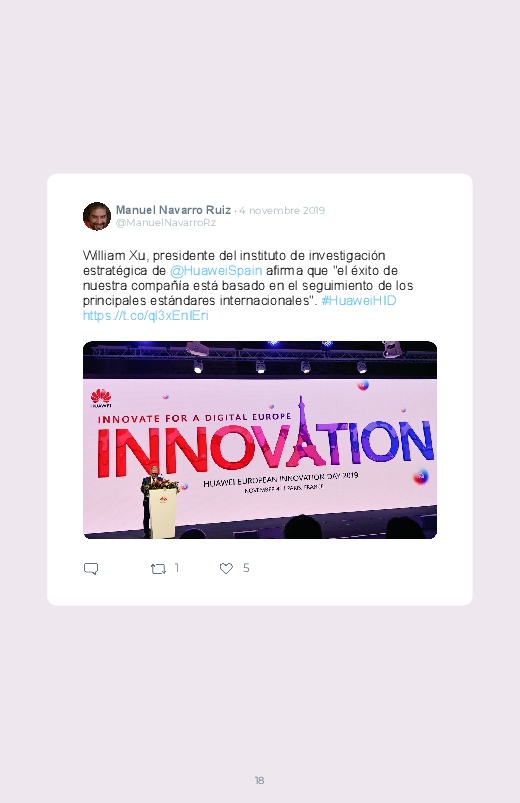The width and height of the screenshot is (520, 803).
Task: Click the Eiffel Tower graphic in INNOVATION
Action: tap(305, 431)
